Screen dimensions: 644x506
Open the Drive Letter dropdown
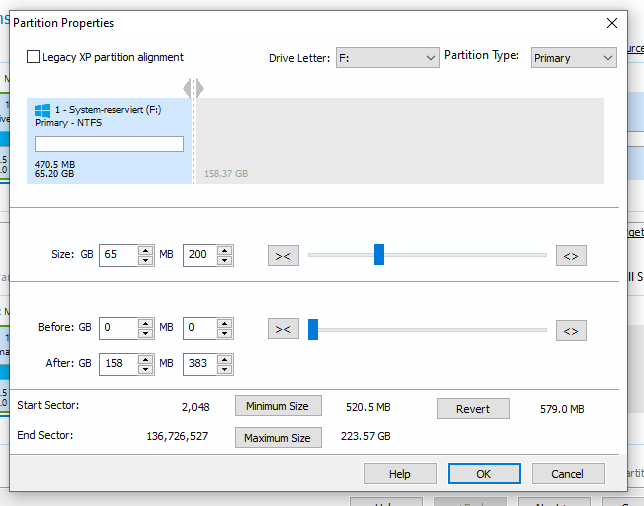[387, 58]
